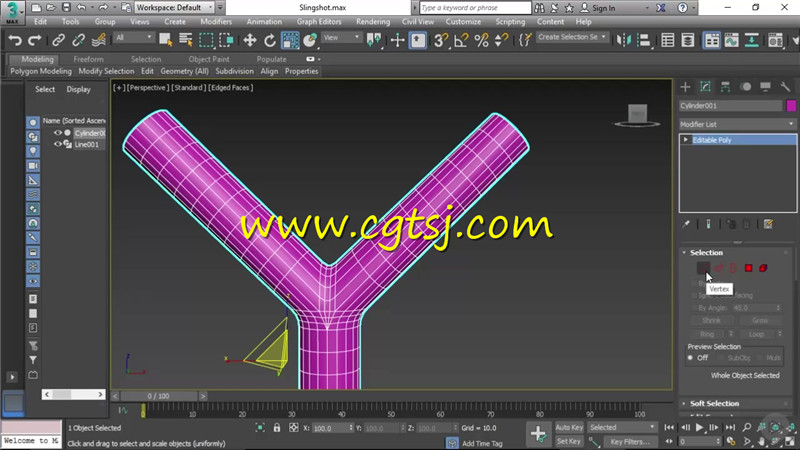The height and width of the screenshot is (450, 800).
Task: Open the Modifiers menu
Action: (x=216, y=21)
